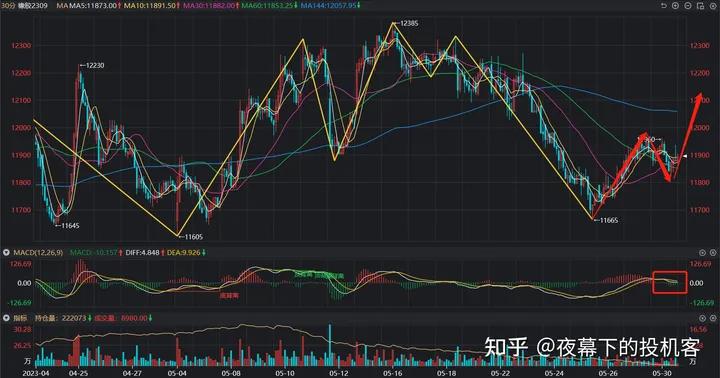Image resolution: width=720 pixels, height=378 pixels.
Task: Click the MA5:11873.00 moving average label
Action: pos(92,6)
